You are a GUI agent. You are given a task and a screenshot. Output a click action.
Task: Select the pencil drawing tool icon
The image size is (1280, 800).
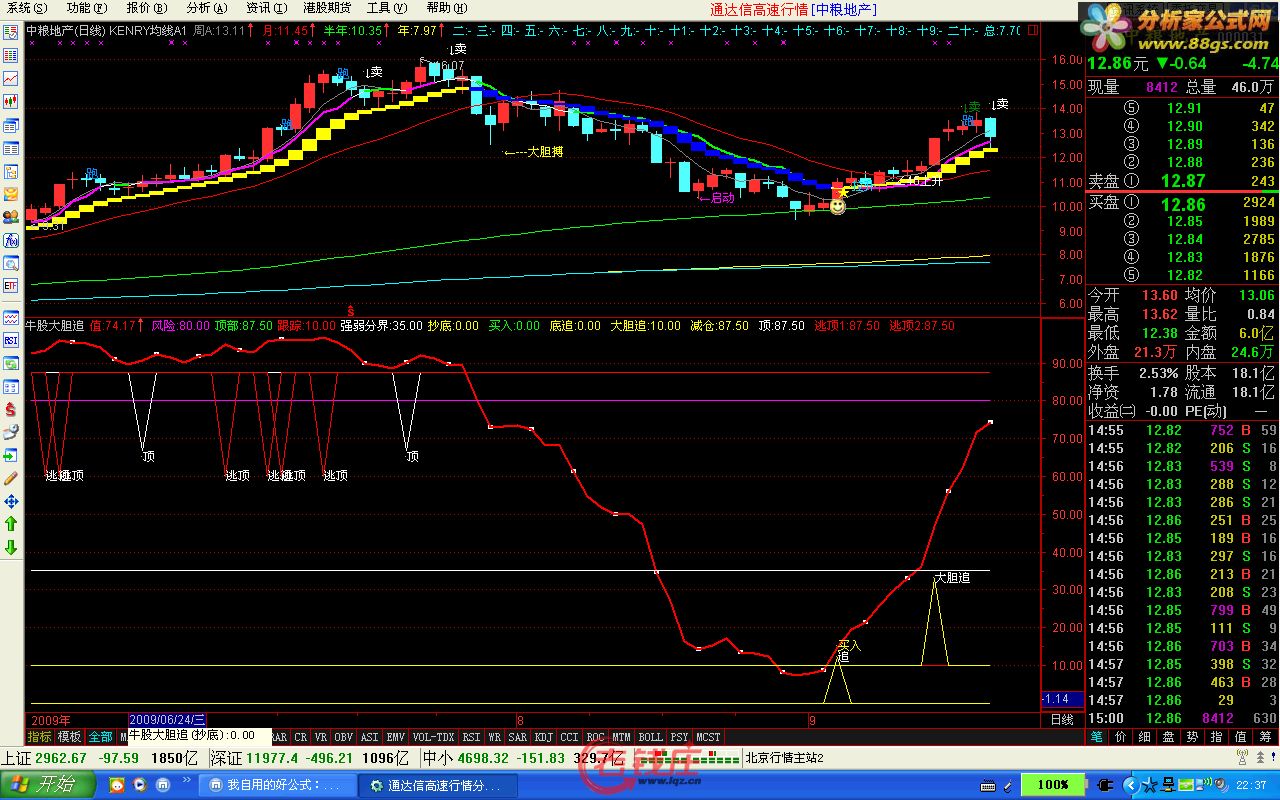(11, 478)
